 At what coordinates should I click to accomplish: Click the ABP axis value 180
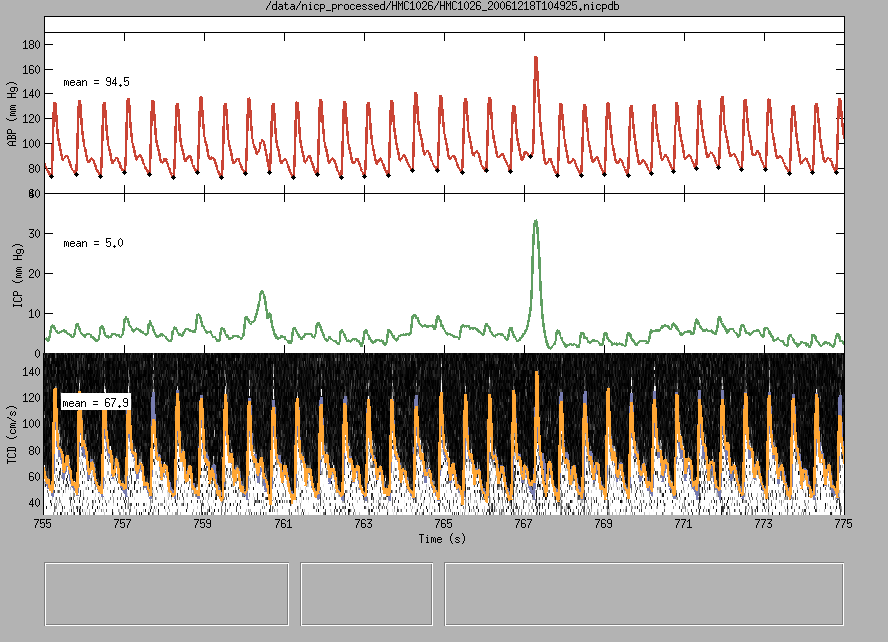31,45
